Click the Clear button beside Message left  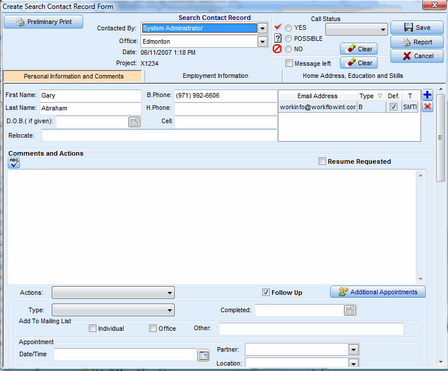pyautogui.click(x=359, y=63)
